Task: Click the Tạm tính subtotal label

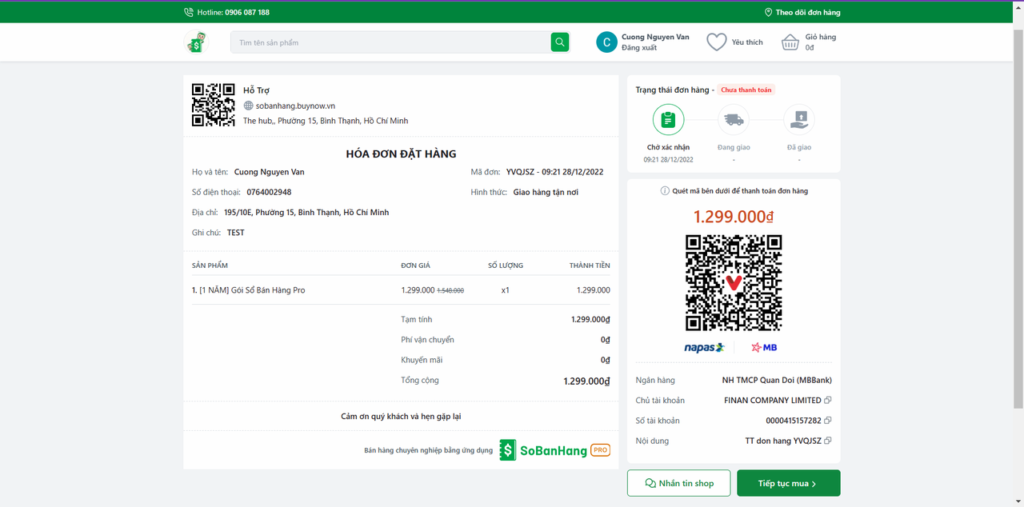Action: click(417, 319)
